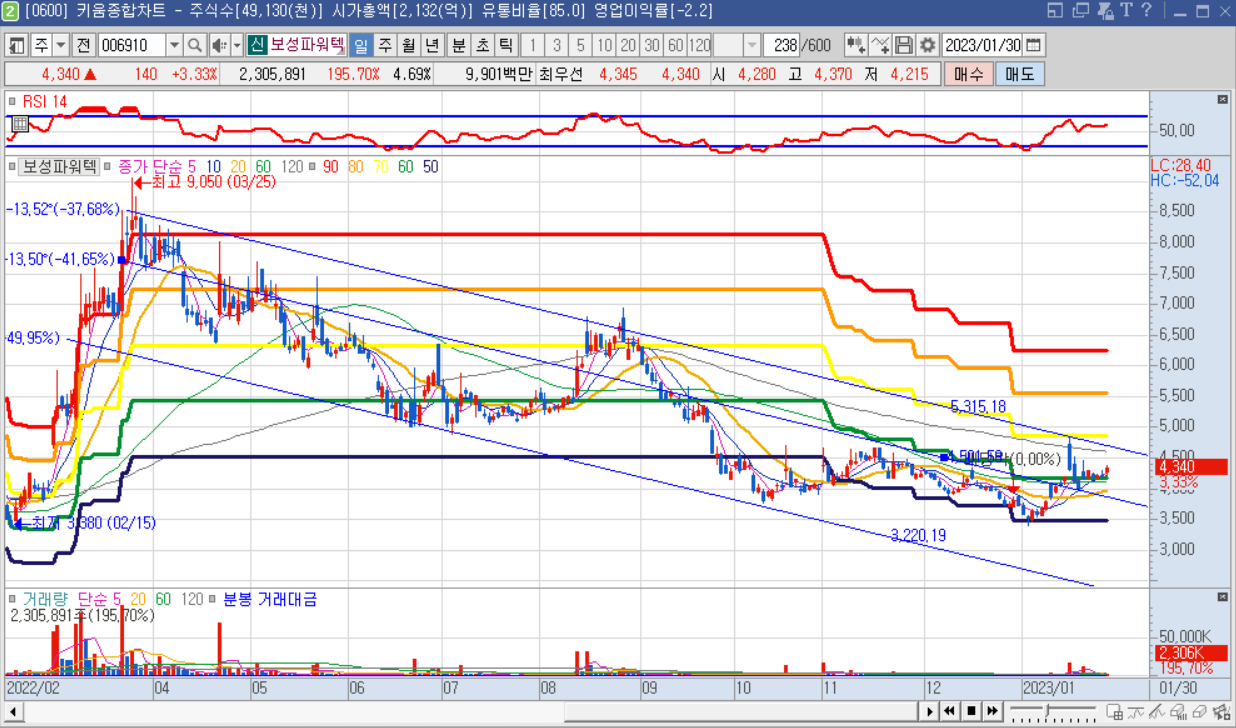
Task: Click the 매수 buy button
Action: [x=968, y=74]
